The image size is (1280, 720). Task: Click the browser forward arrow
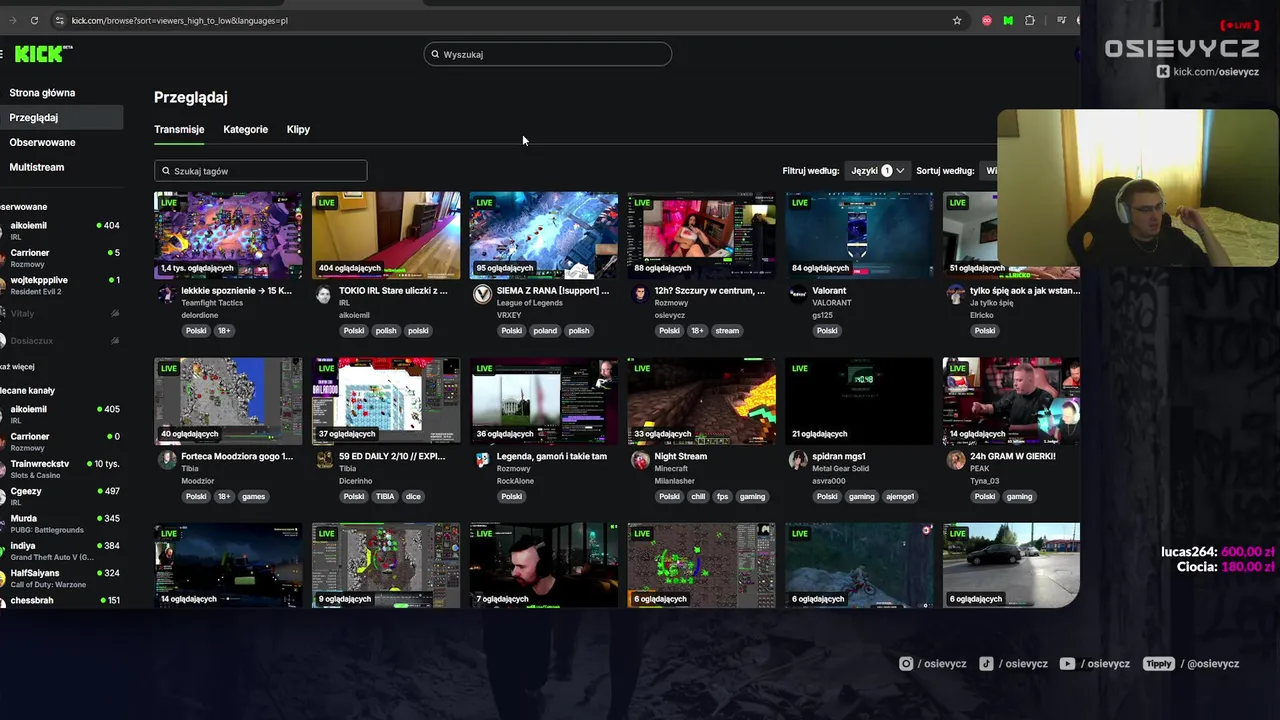click(x=12, y=20)
